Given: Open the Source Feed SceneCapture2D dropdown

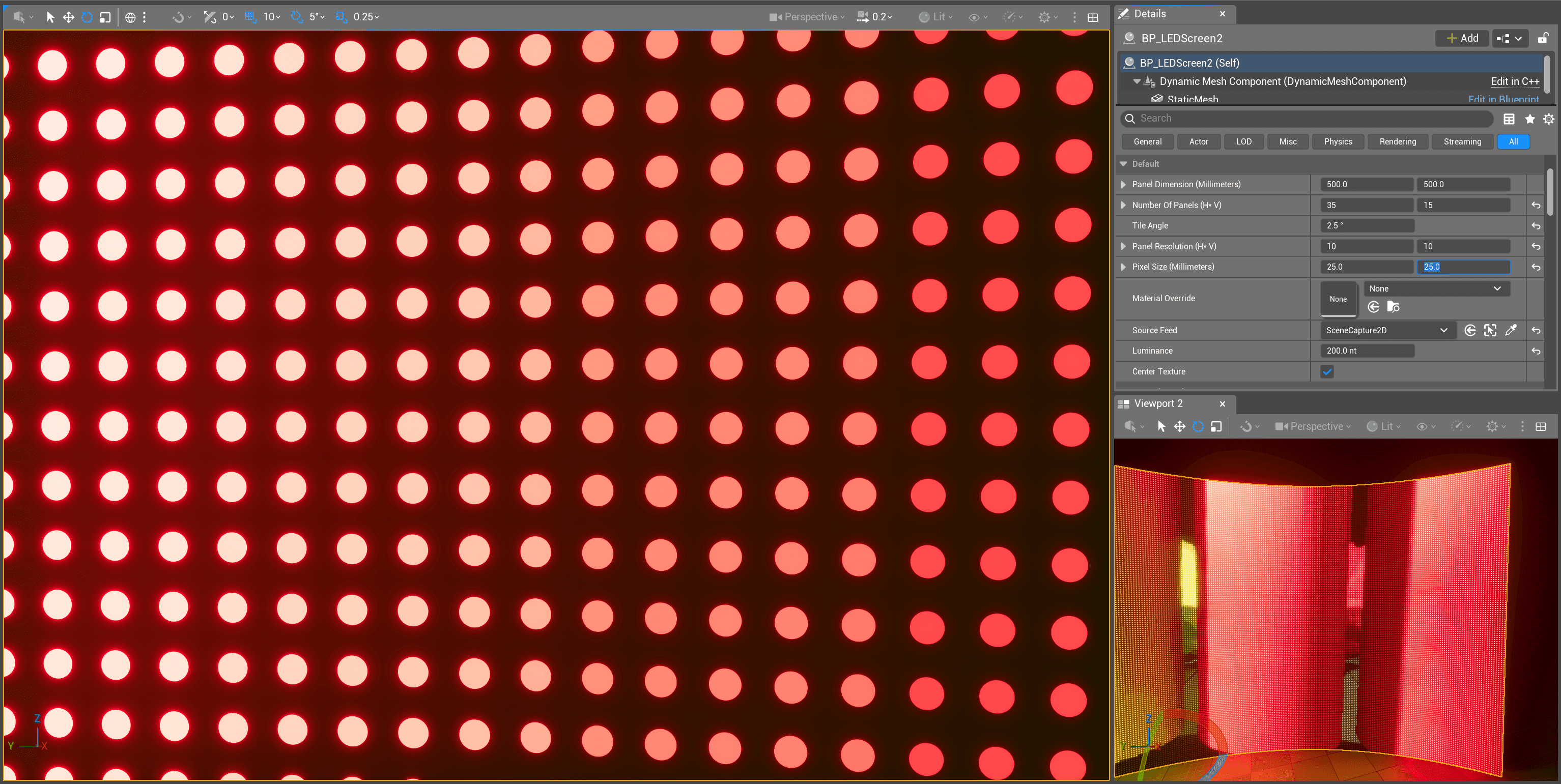Looking at the screenshot, I should (1386, 330).
